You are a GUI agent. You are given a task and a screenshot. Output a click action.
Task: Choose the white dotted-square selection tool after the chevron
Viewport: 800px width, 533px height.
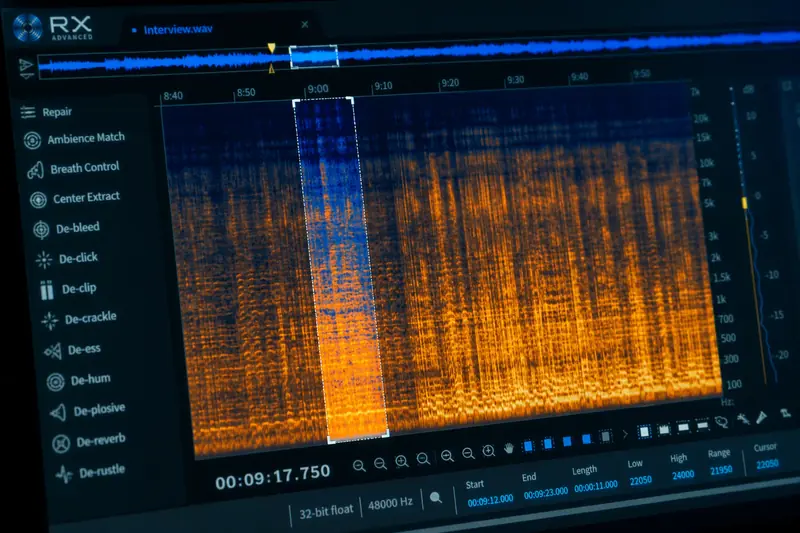coord(644,432)
